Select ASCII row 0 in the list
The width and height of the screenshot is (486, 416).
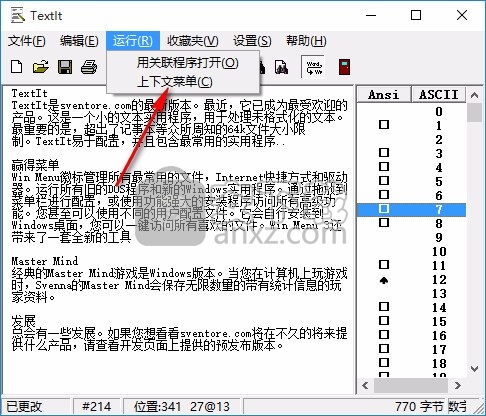click(x=411, y=111)
